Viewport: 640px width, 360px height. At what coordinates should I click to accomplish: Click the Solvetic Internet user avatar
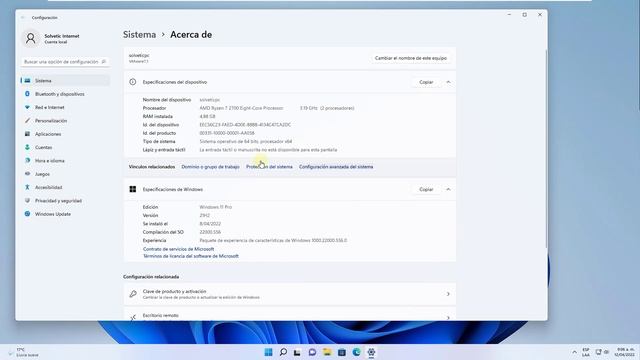(x=31, y=38)
